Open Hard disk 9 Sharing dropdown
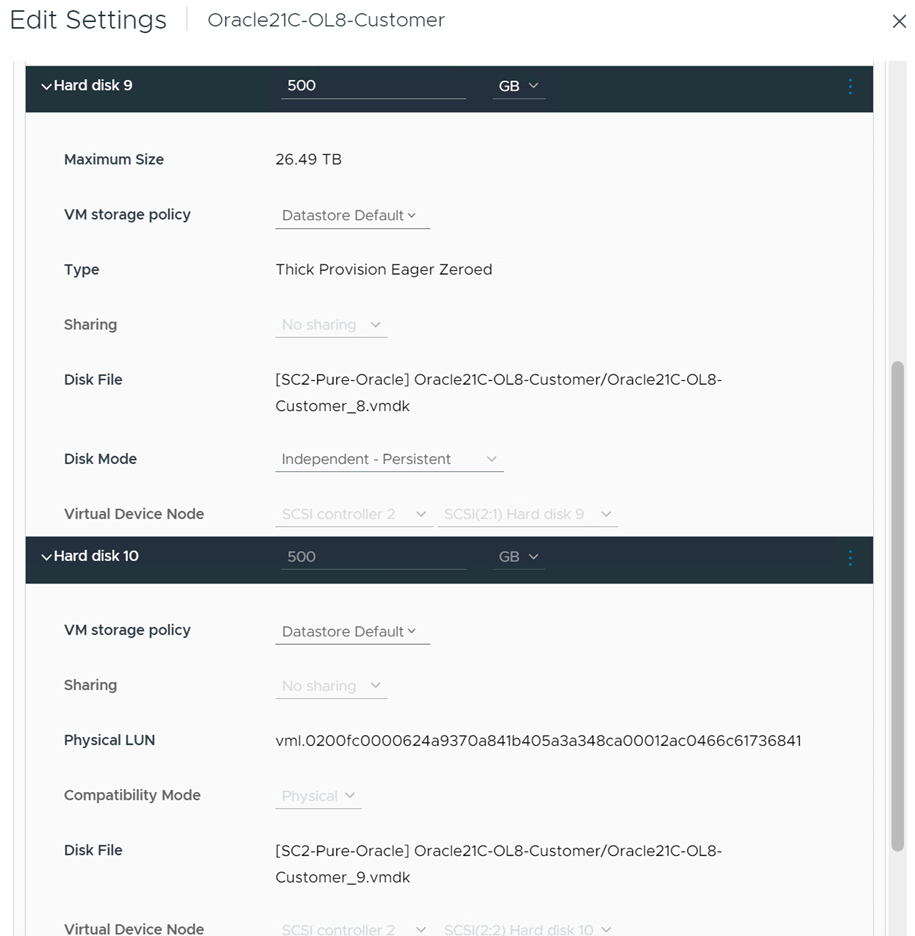The width and height of the screenshot is (915, 936). 331,325
